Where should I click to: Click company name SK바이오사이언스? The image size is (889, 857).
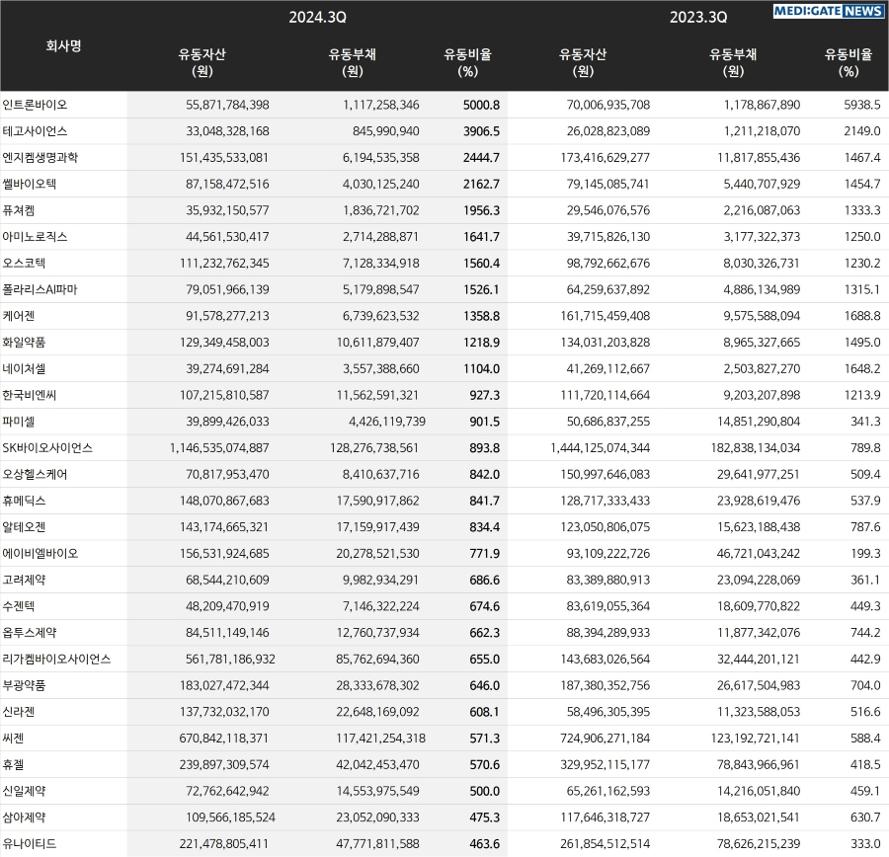click(x=48, y=448)
